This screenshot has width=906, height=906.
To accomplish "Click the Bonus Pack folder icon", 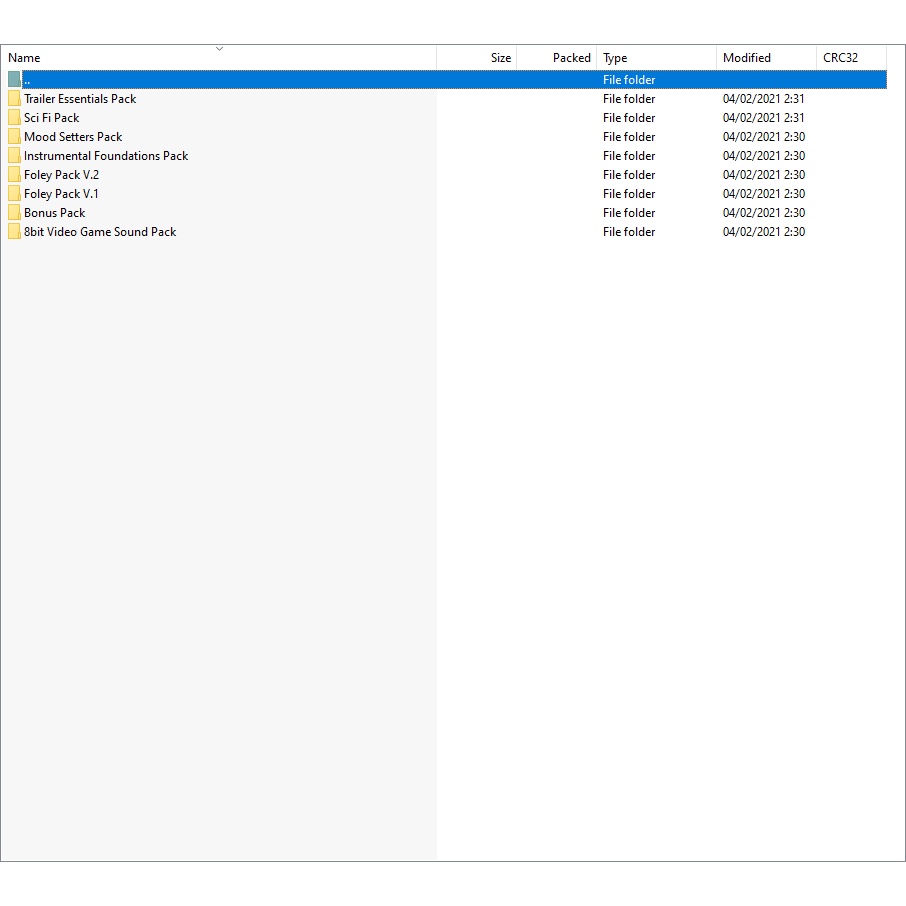I will (x=14, y=213).
